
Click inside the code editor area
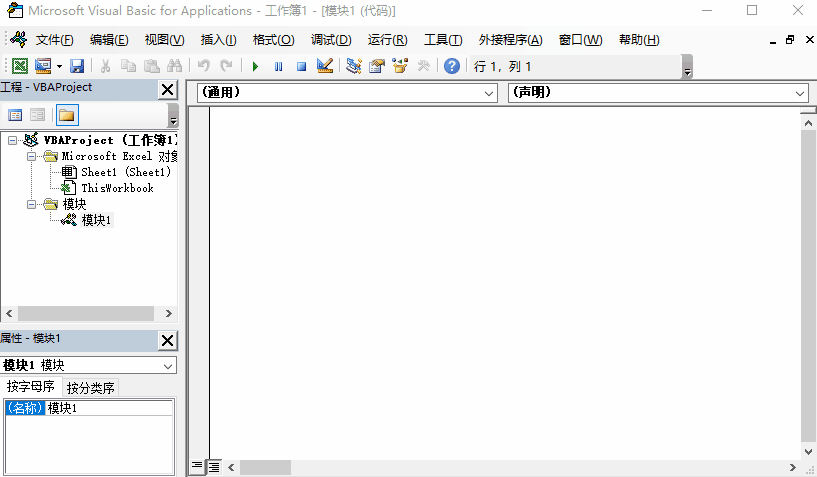pos(504,283)
